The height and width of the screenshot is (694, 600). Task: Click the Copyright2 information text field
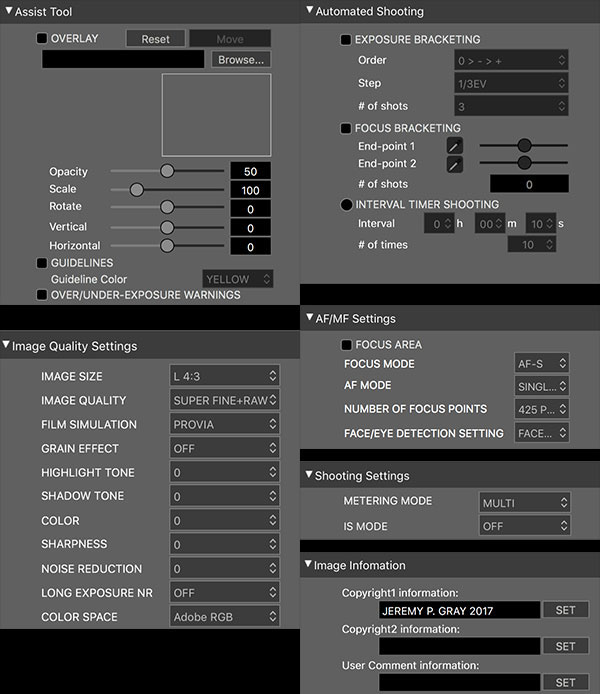459,646
